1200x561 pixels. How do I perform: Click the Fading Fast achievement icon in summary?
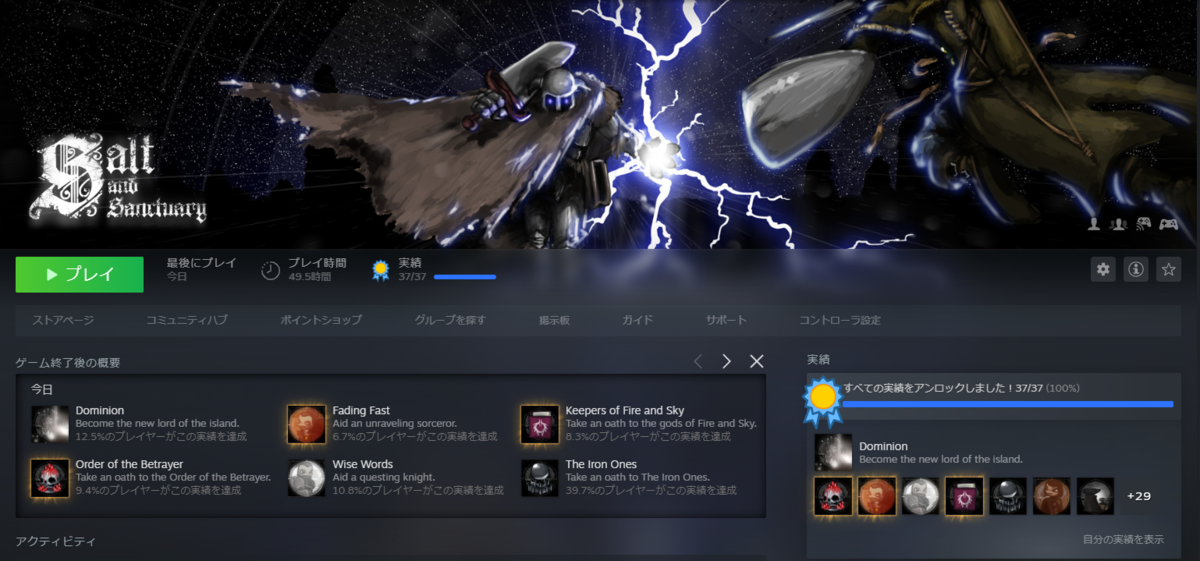[306, 424]
